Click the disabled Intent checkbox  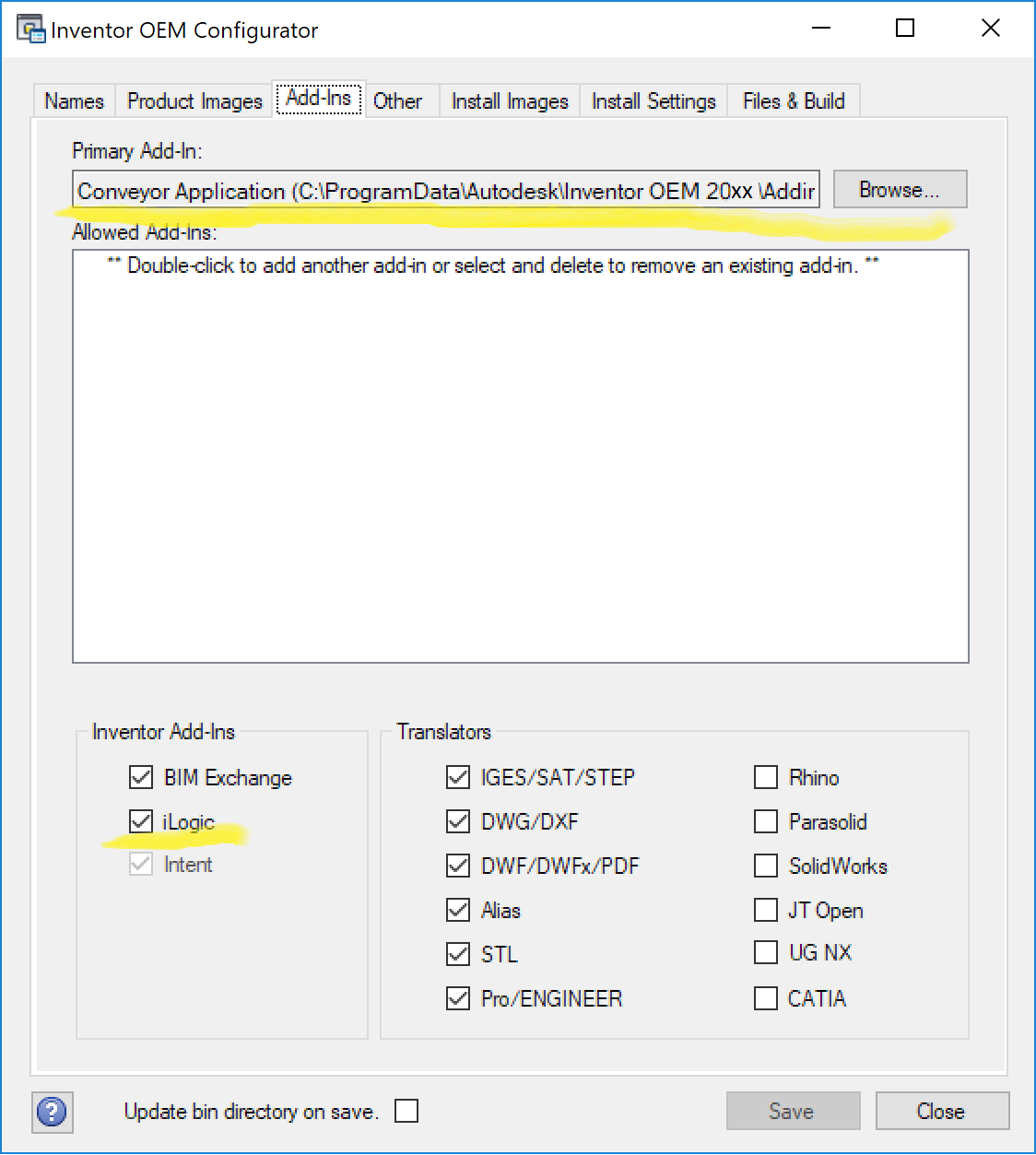pos(141,865)
